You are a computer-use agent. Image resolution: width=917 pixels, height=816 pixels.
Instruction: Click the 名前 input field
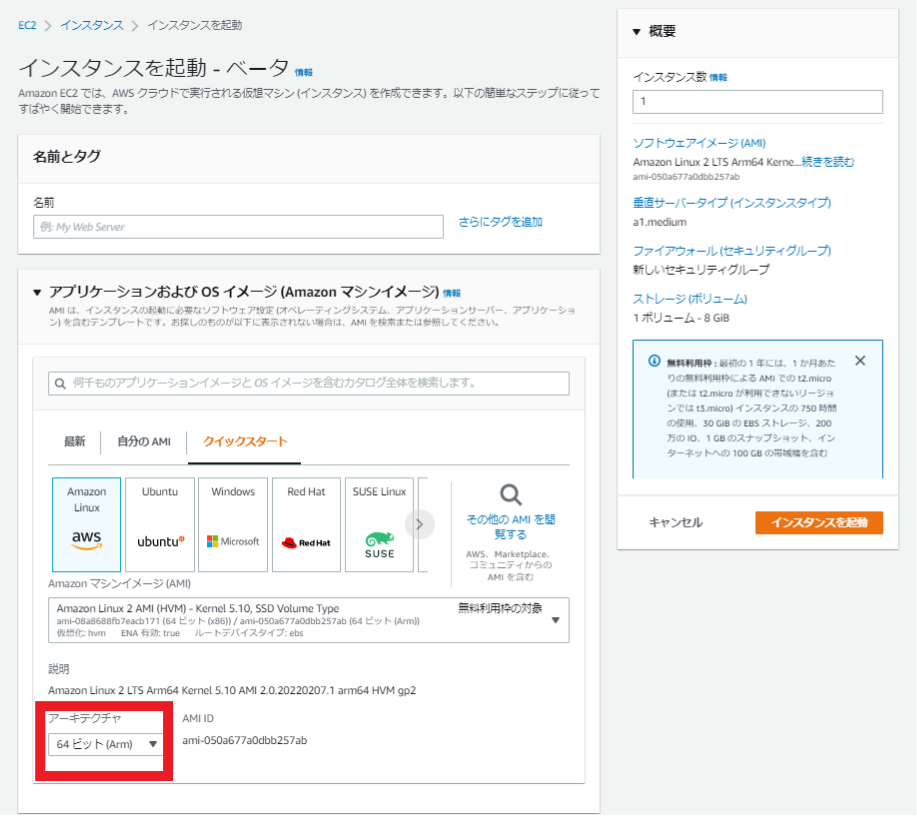[238, 227]
